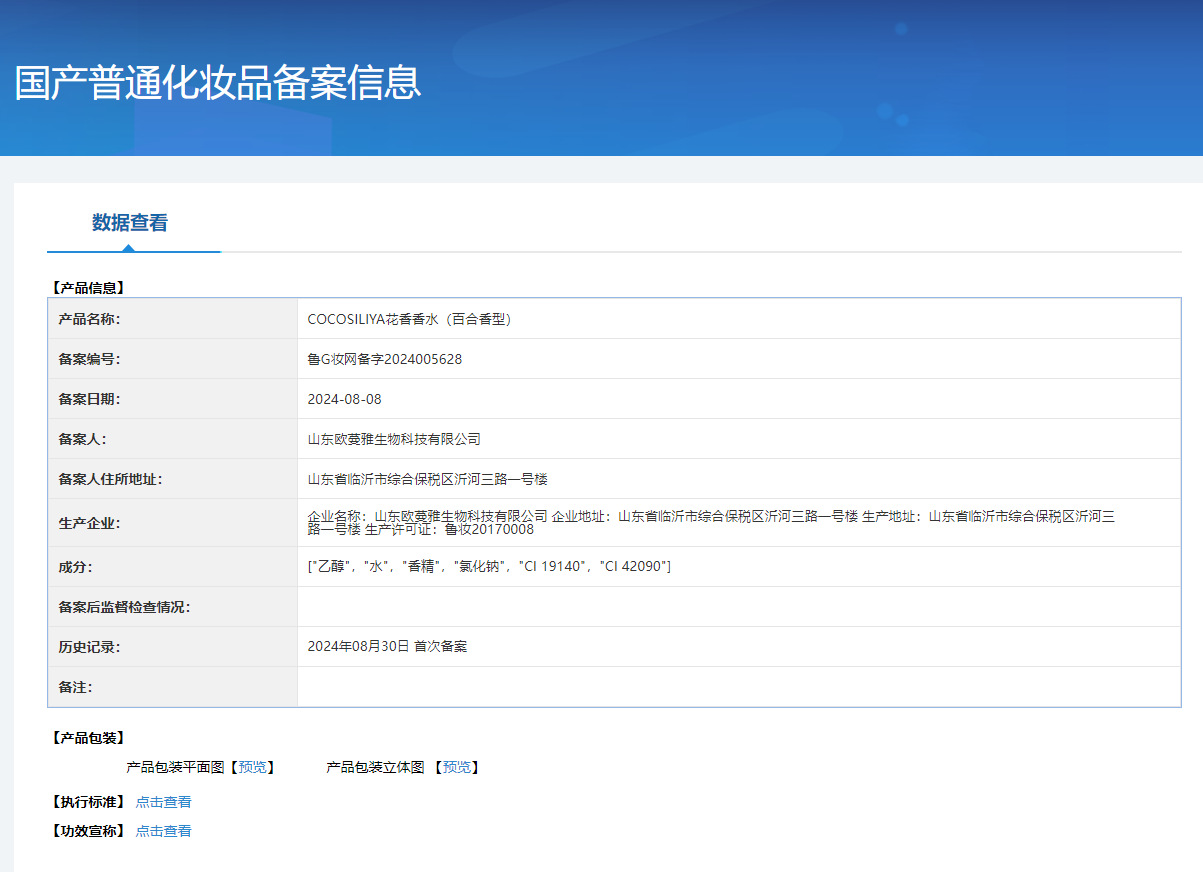Click the address value in 备案人住所地址 row
Screen dimensions: 1203x872
point(427,479)
